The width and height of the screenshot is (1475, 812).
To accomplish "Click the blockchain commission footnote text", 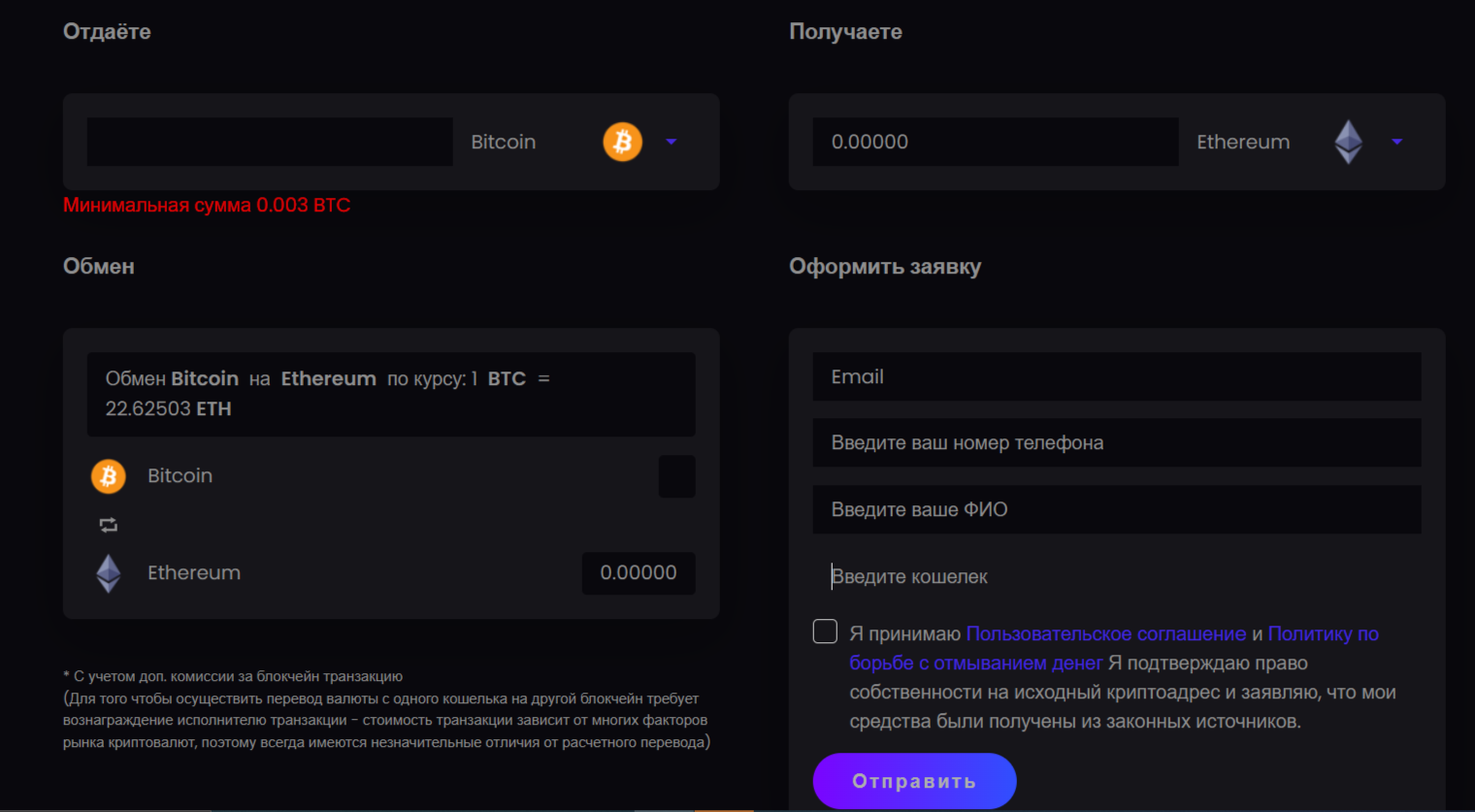I will point(387,709).
